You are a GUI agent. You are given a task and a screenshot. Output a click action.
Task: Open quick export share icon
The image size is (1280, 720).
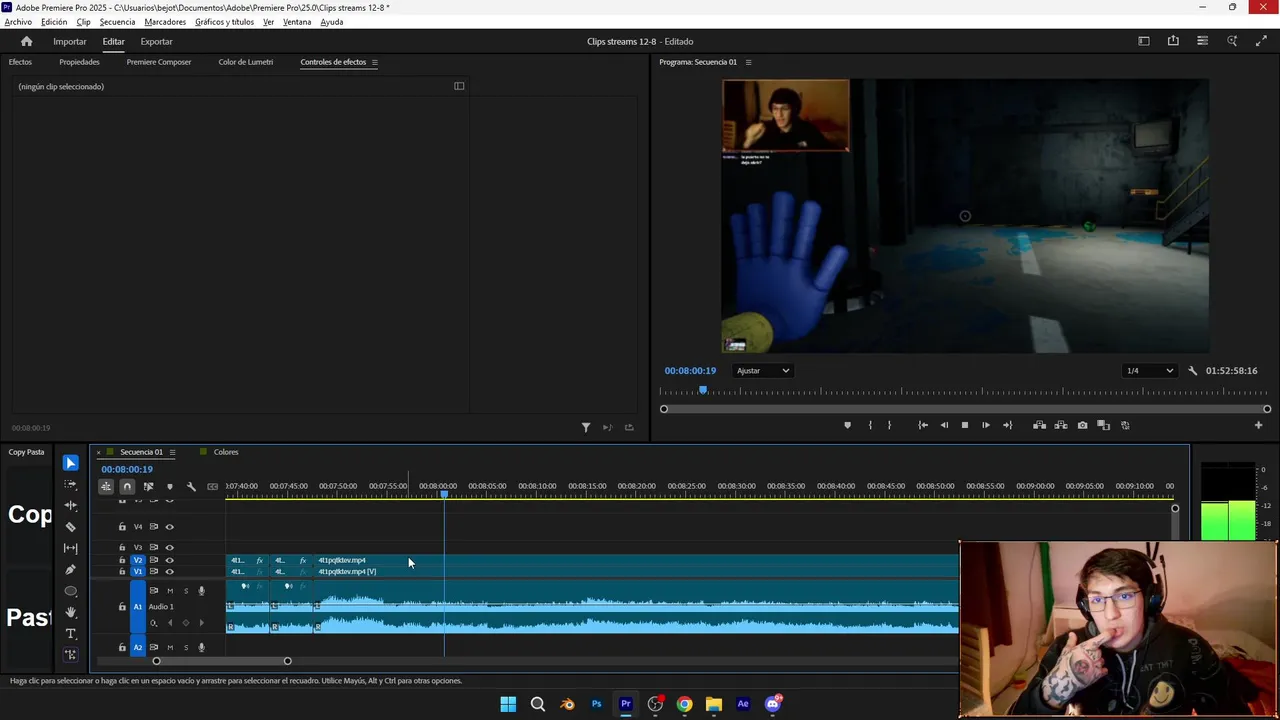[x=1173, y=41]
